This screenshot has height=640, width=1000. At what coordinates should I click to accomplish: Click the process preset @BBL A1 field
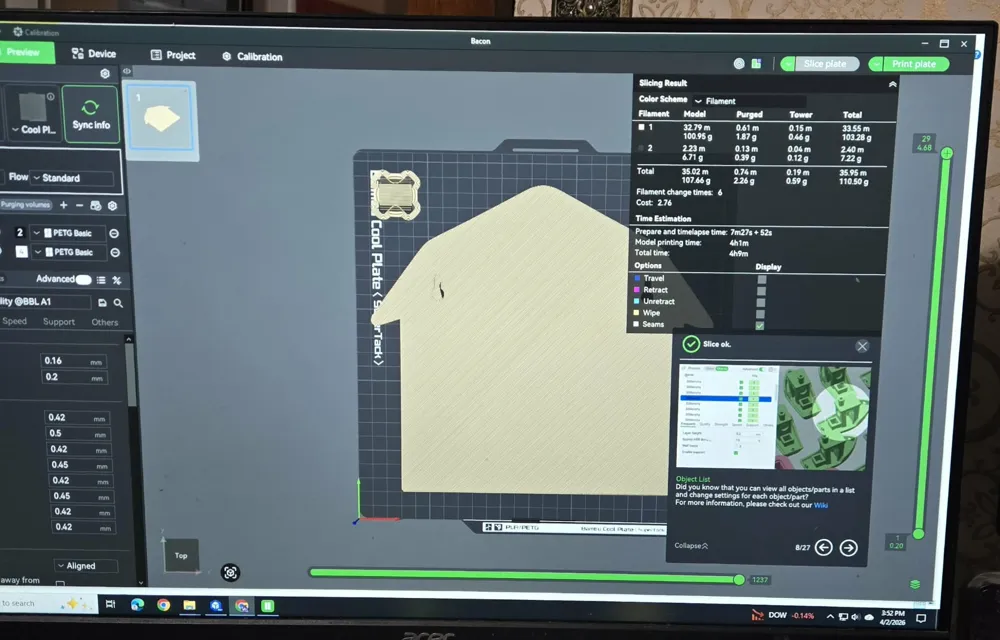[x=45, y=302]
